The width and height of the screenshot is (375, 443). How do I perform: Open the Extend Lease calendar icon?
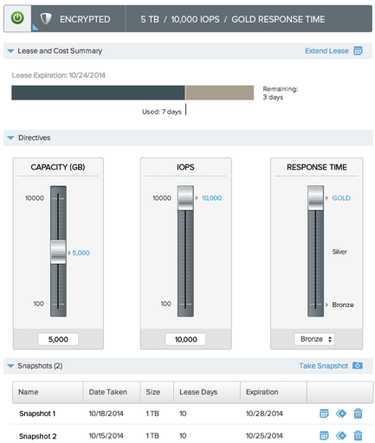pos(358,51)
